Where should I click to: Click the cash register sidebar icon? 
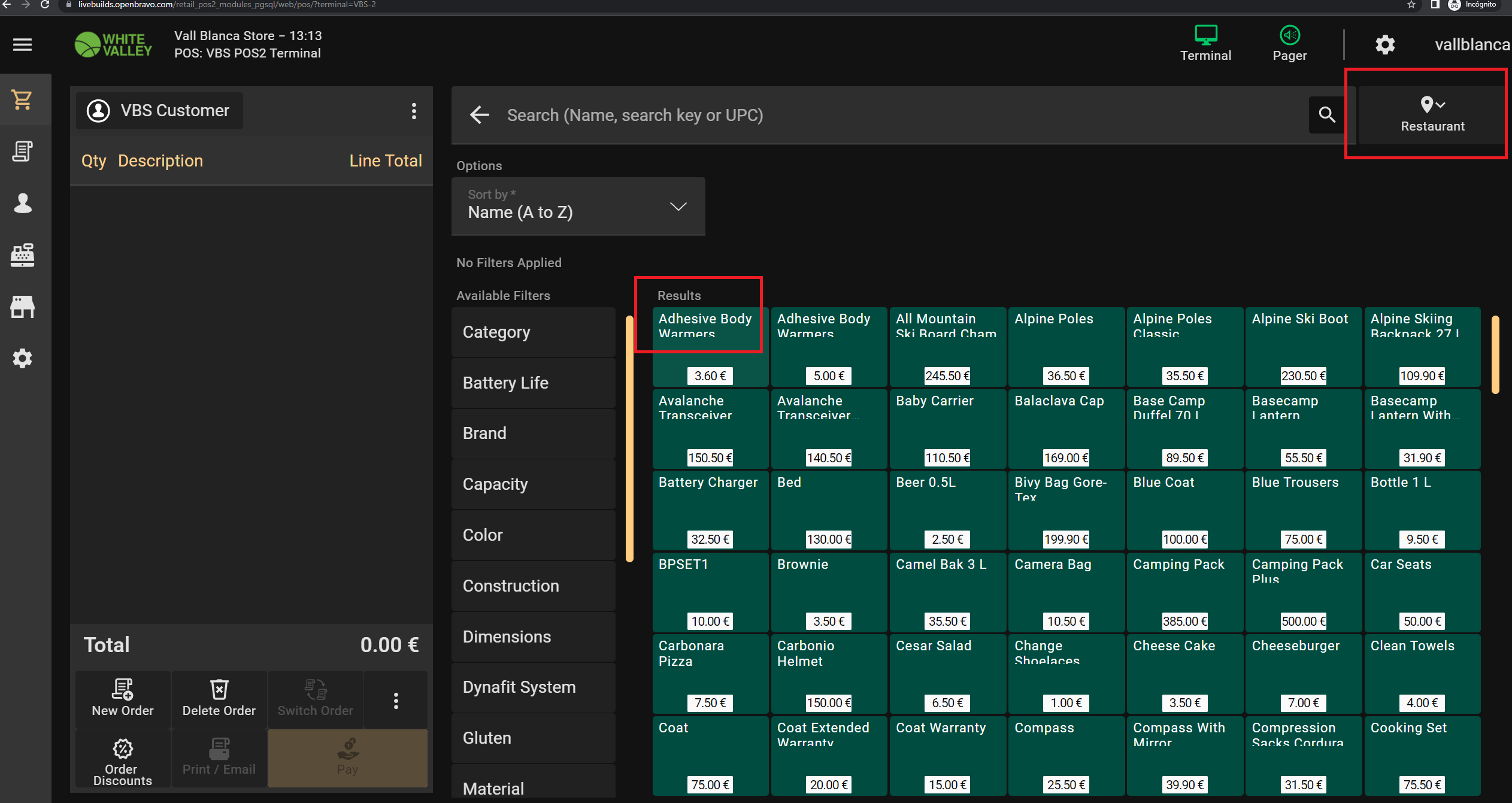pyautogui.click(x=23, y=255)
